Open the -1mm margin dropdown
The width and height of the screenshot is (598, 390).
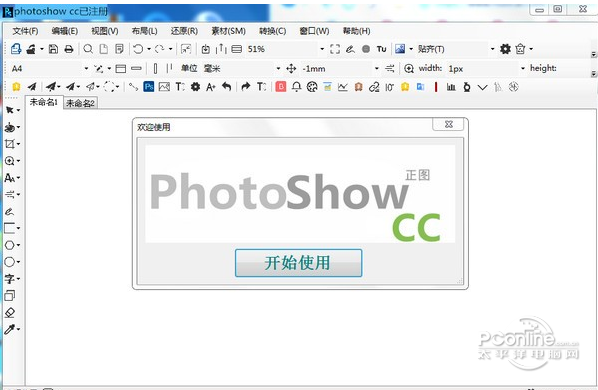377,69
